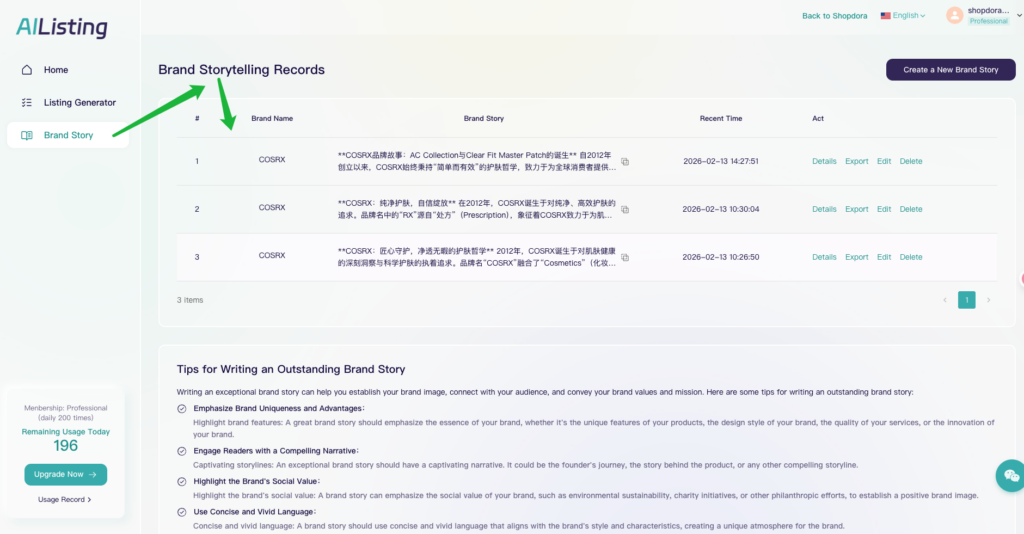Viewport: 1024px width, 534px height.
Task: Select page 1 in pagination
Action: point(967,300)
